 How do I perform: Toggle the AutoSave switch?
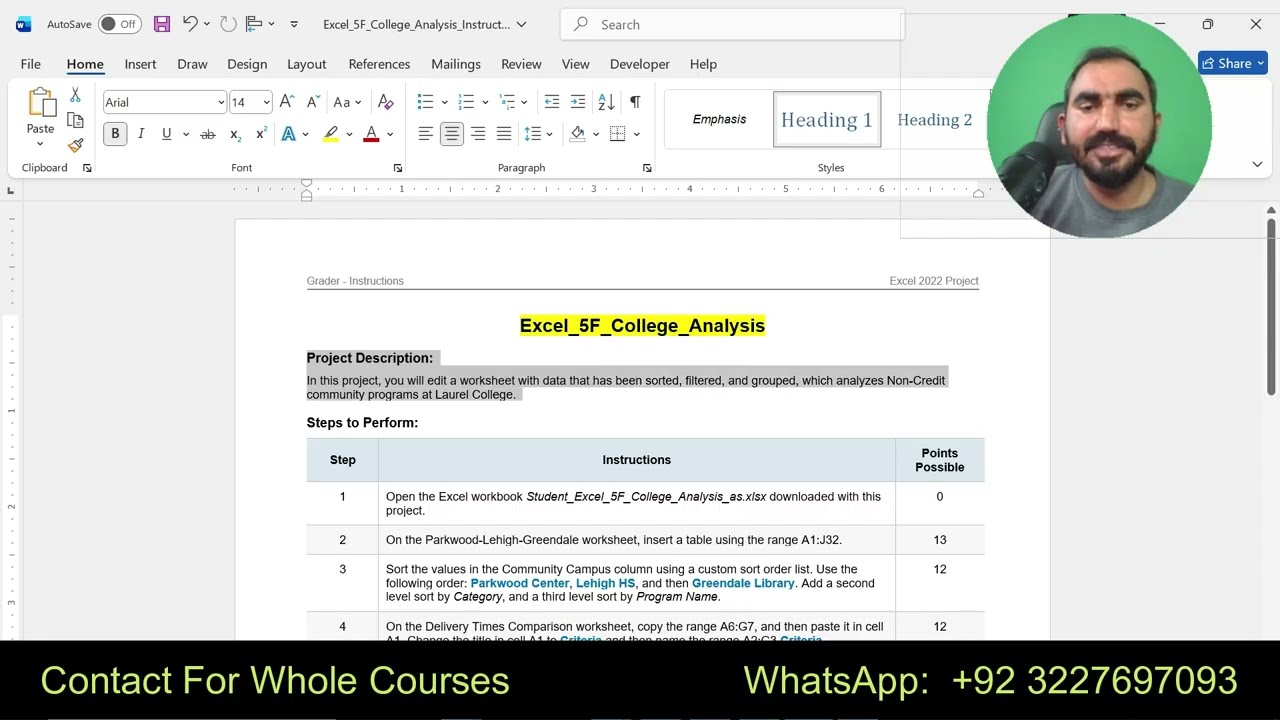(119, 24)
